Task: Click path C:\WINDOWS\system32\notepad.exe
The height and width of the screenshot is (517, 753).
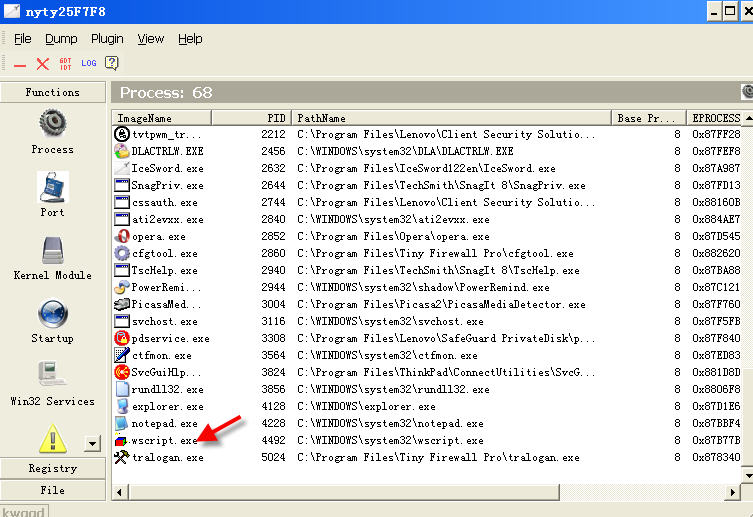Action: pyautogui.click(x=390, y=423)
